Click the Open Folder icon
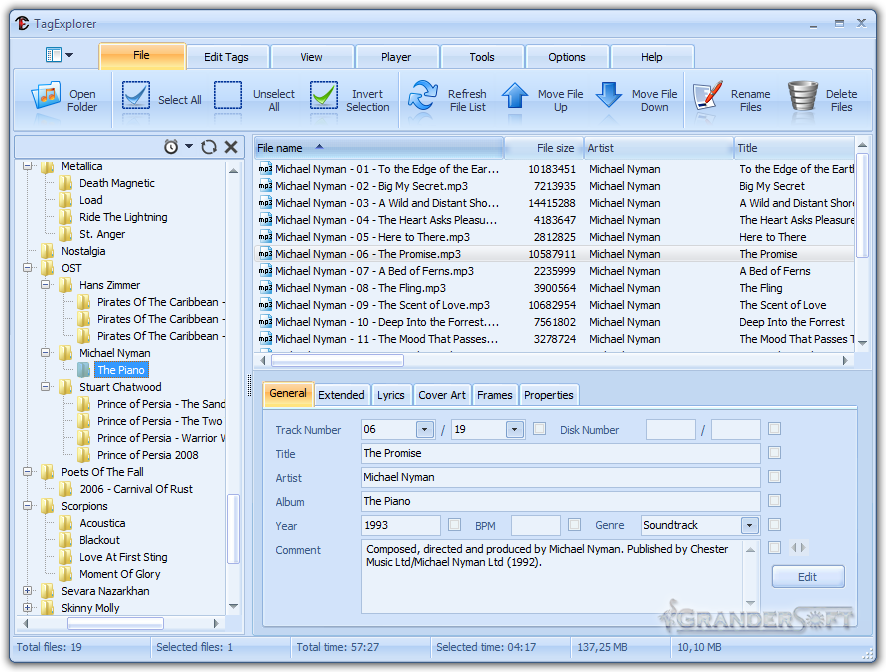Screen dimensions: 886x672 coord(46,98)
